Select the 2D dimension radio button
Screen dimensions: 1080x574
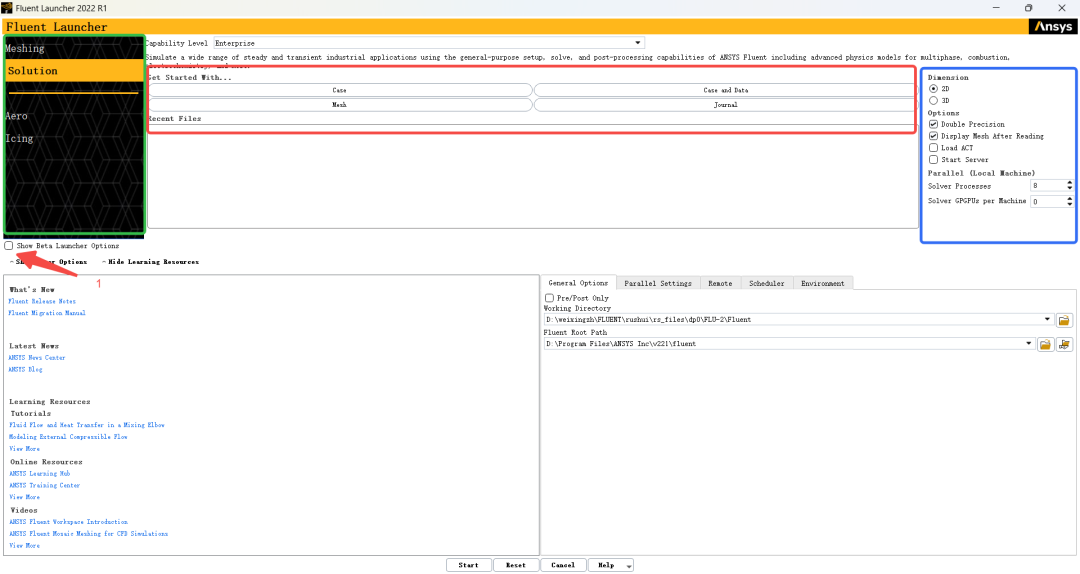933,89
